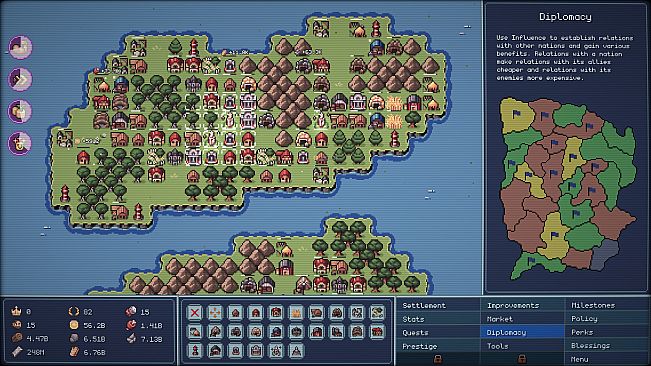Open the Prestige menu

tap(438, 346)
